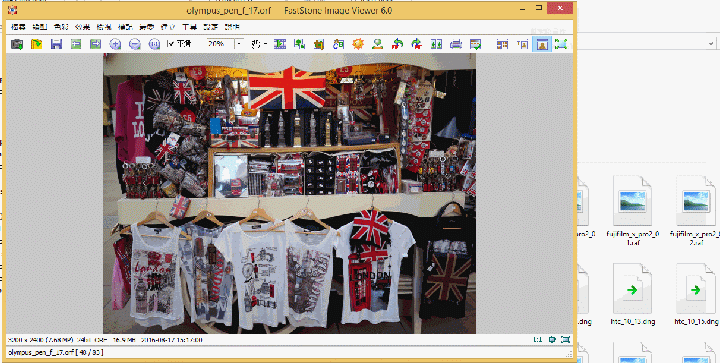Acquire image from scanner/camera toolbar icon

(17, 44)
